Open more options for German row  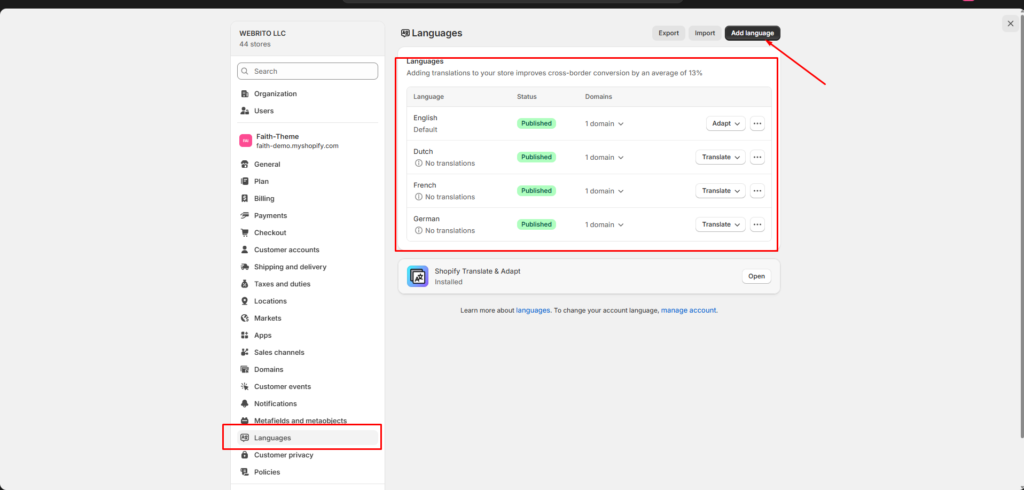[x=757, y=224]
